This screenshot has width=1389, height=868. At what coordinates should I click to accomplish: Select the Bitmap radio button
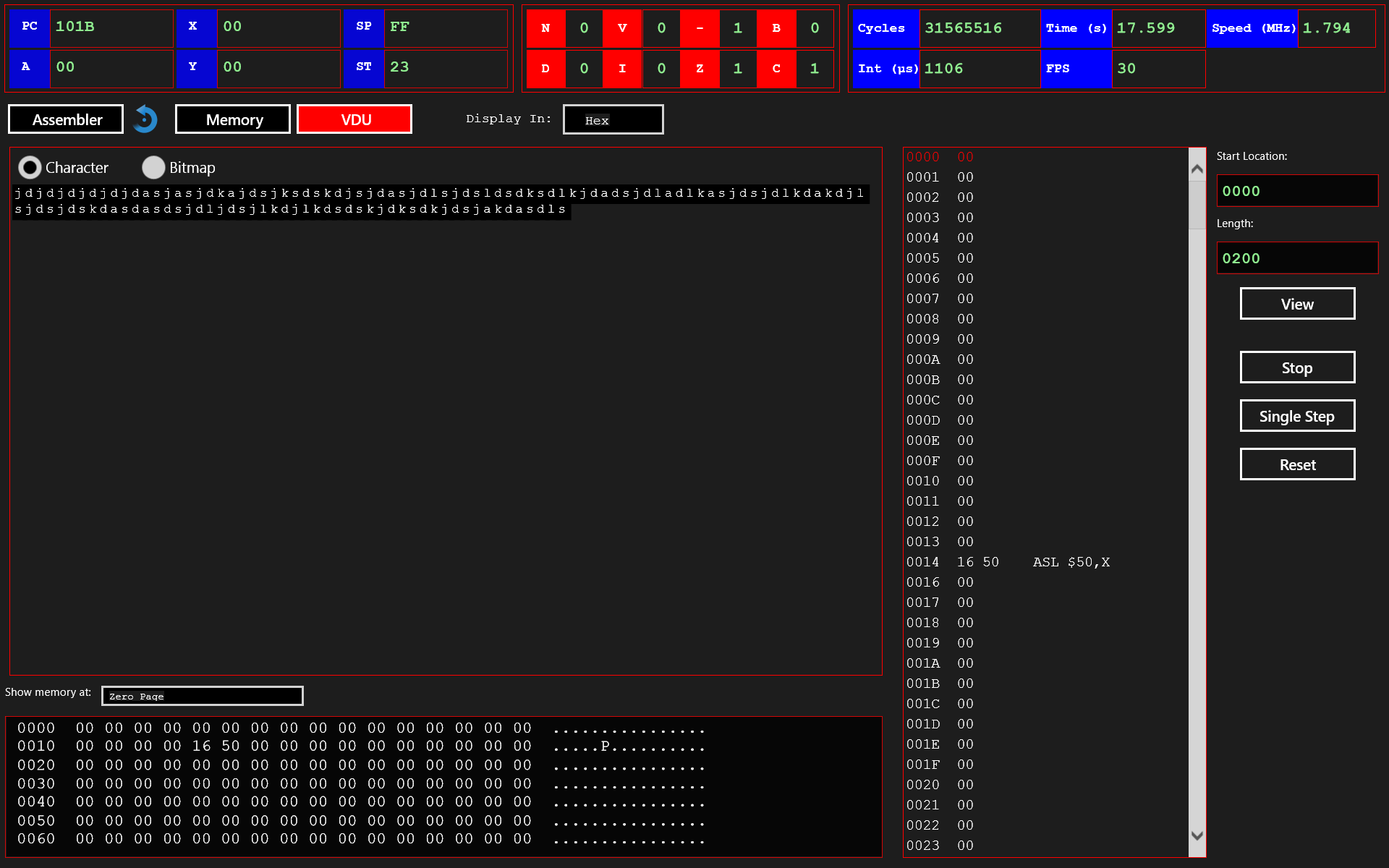pos(153,168)
